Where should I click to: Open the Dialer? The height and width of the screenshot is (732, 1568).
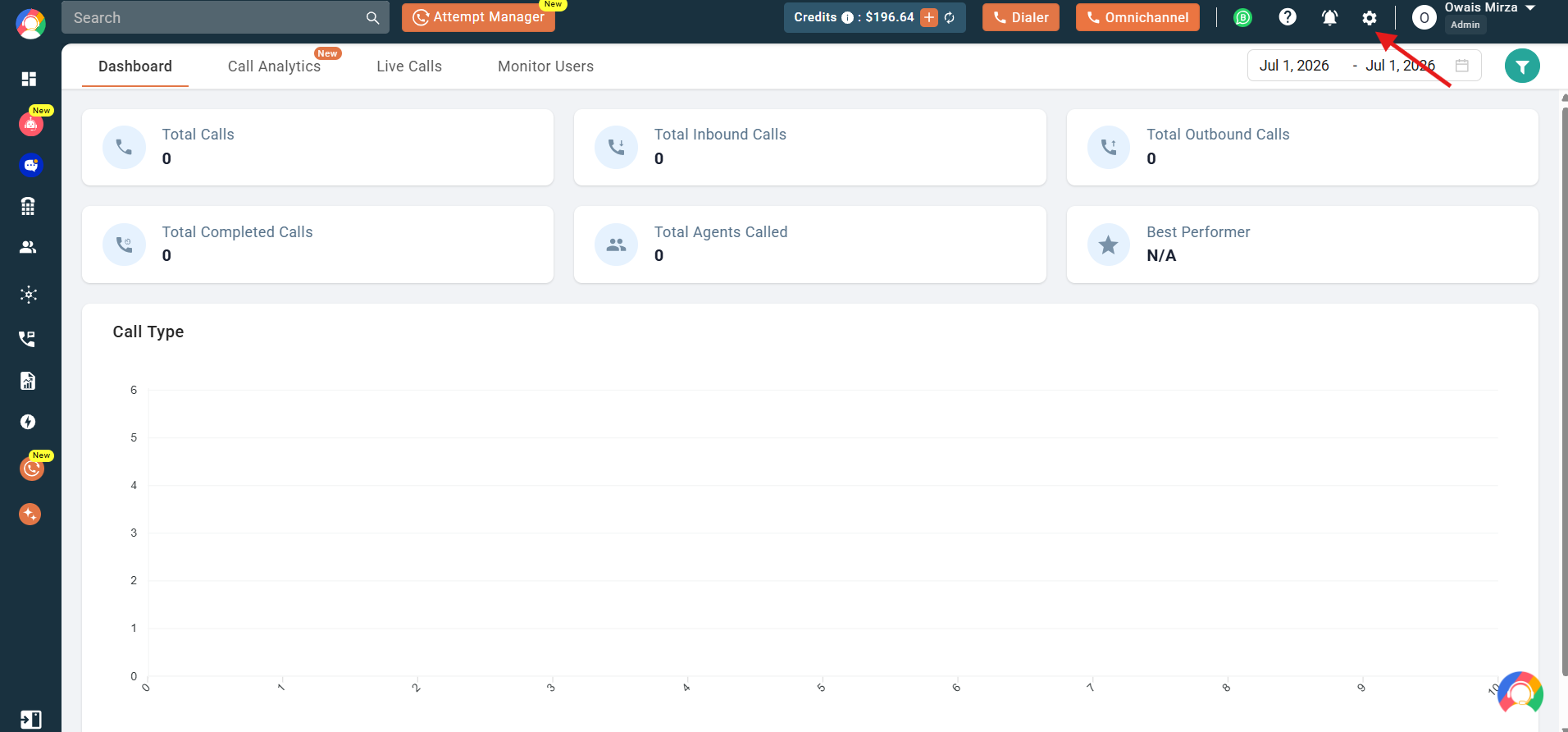[x=1021, y=17]
